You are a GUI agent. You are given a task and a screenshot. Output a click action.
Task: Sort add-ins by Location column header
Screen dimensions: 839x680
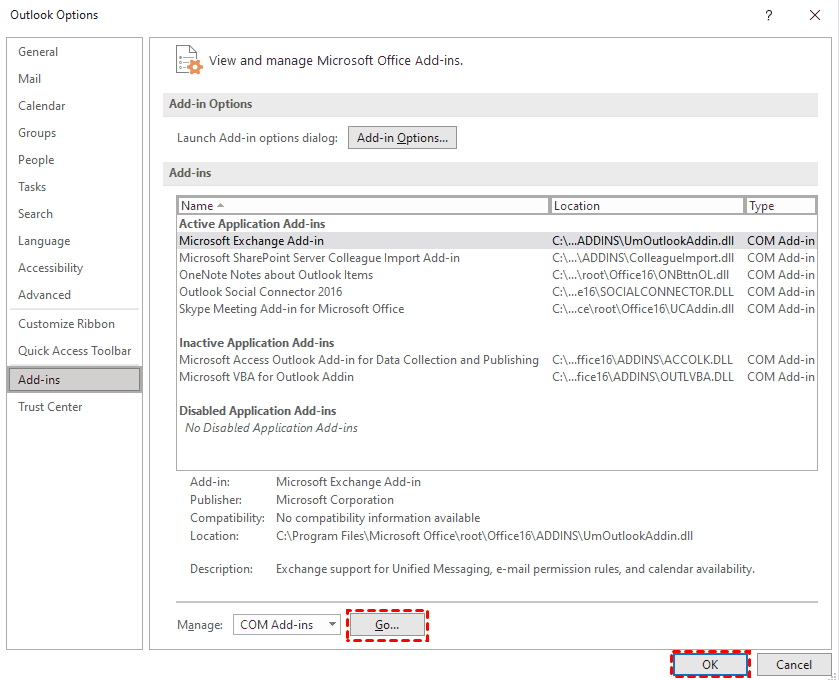point(647,206)
